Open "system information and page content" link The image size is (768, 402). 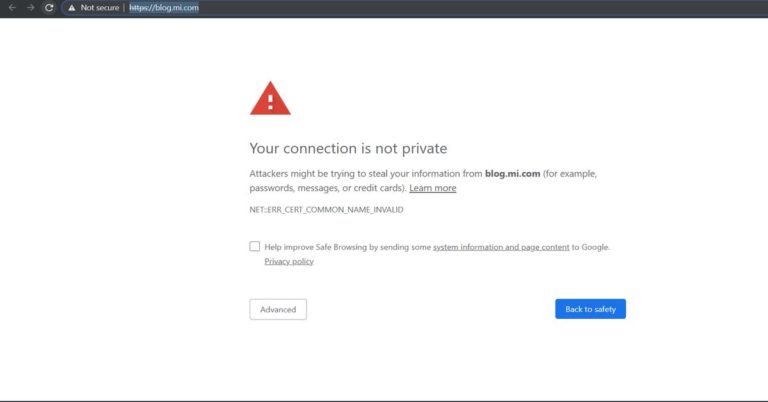501,247
